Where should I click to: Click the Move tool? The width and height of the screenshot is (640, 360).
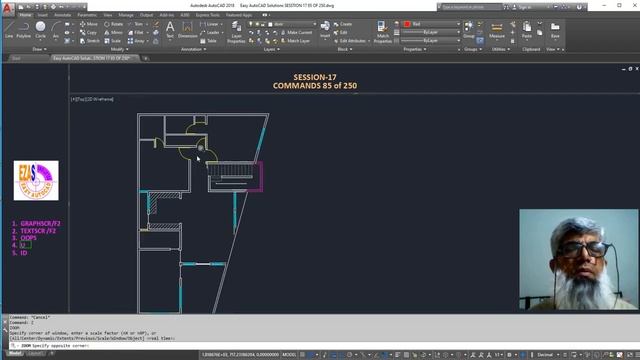click(x=89, y=24)
